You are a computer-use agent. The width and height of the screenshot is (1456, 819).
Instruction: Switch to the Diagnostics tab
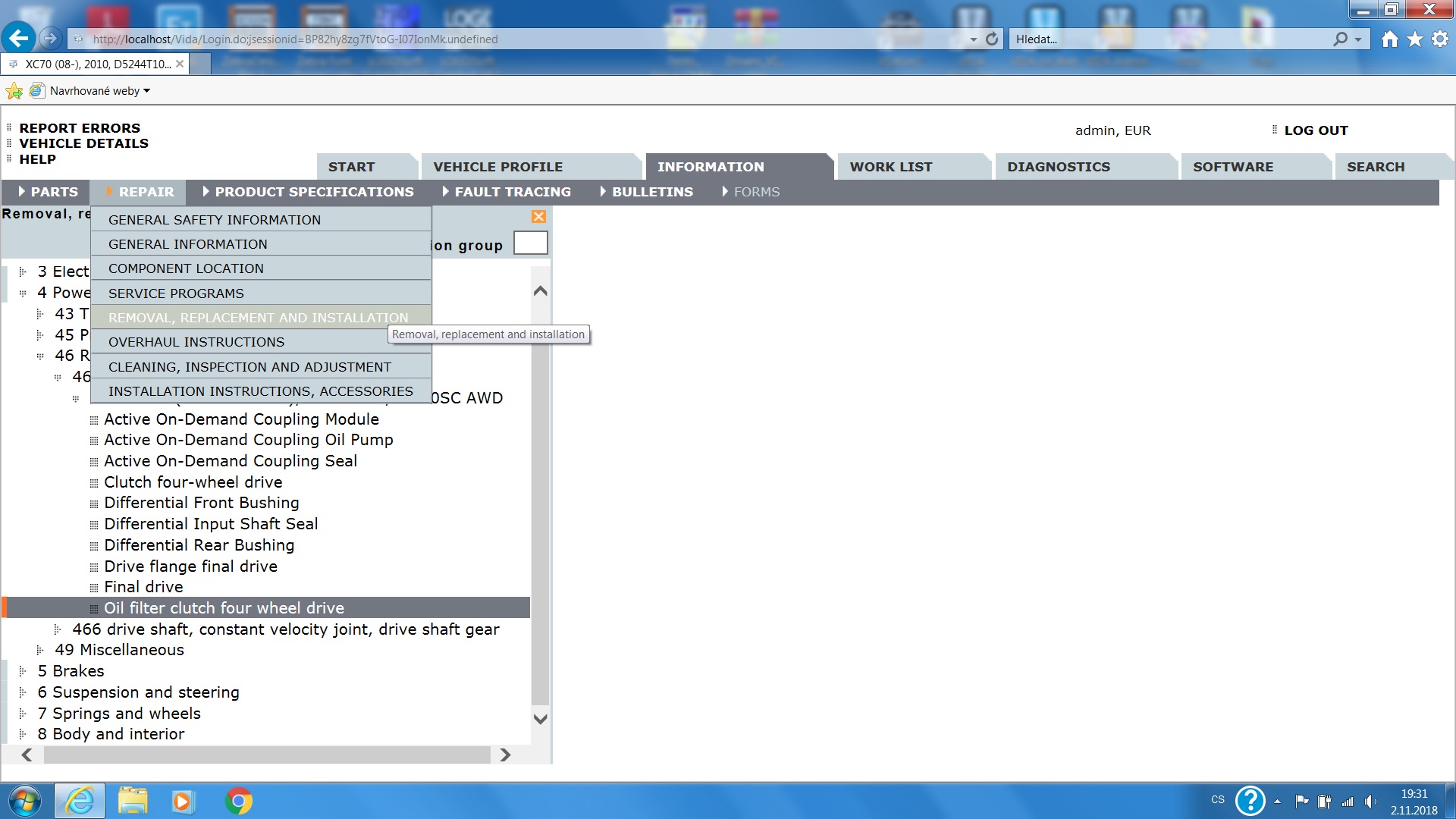coord(1058,167)
